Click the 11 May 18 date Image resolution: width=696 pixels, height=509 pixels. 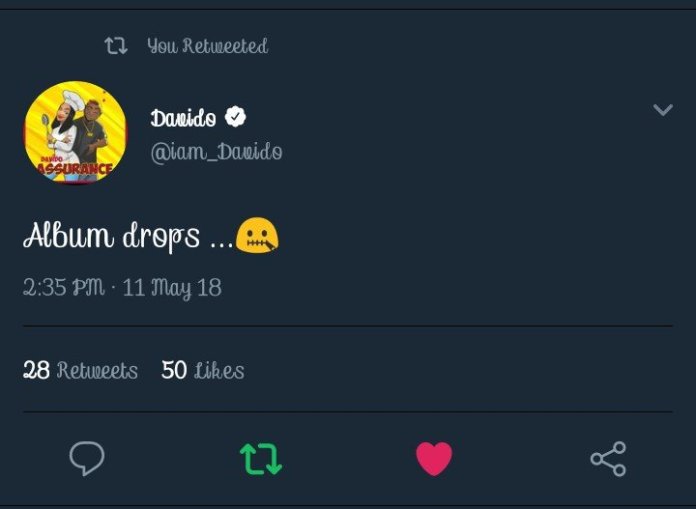click(172, 288)
